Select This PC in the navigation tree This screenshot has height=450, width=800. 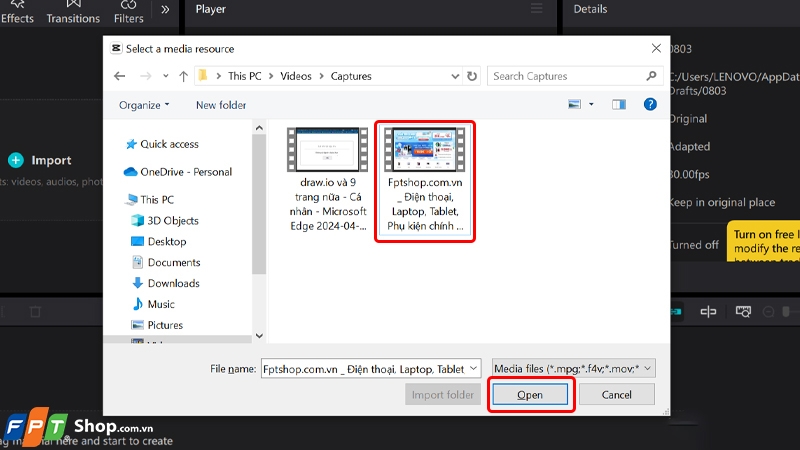(x=151, y=199)
